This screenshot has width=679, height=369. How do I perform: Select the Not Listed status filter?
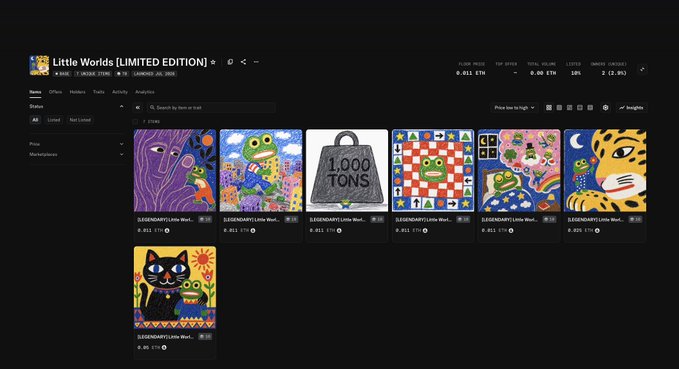80,120
